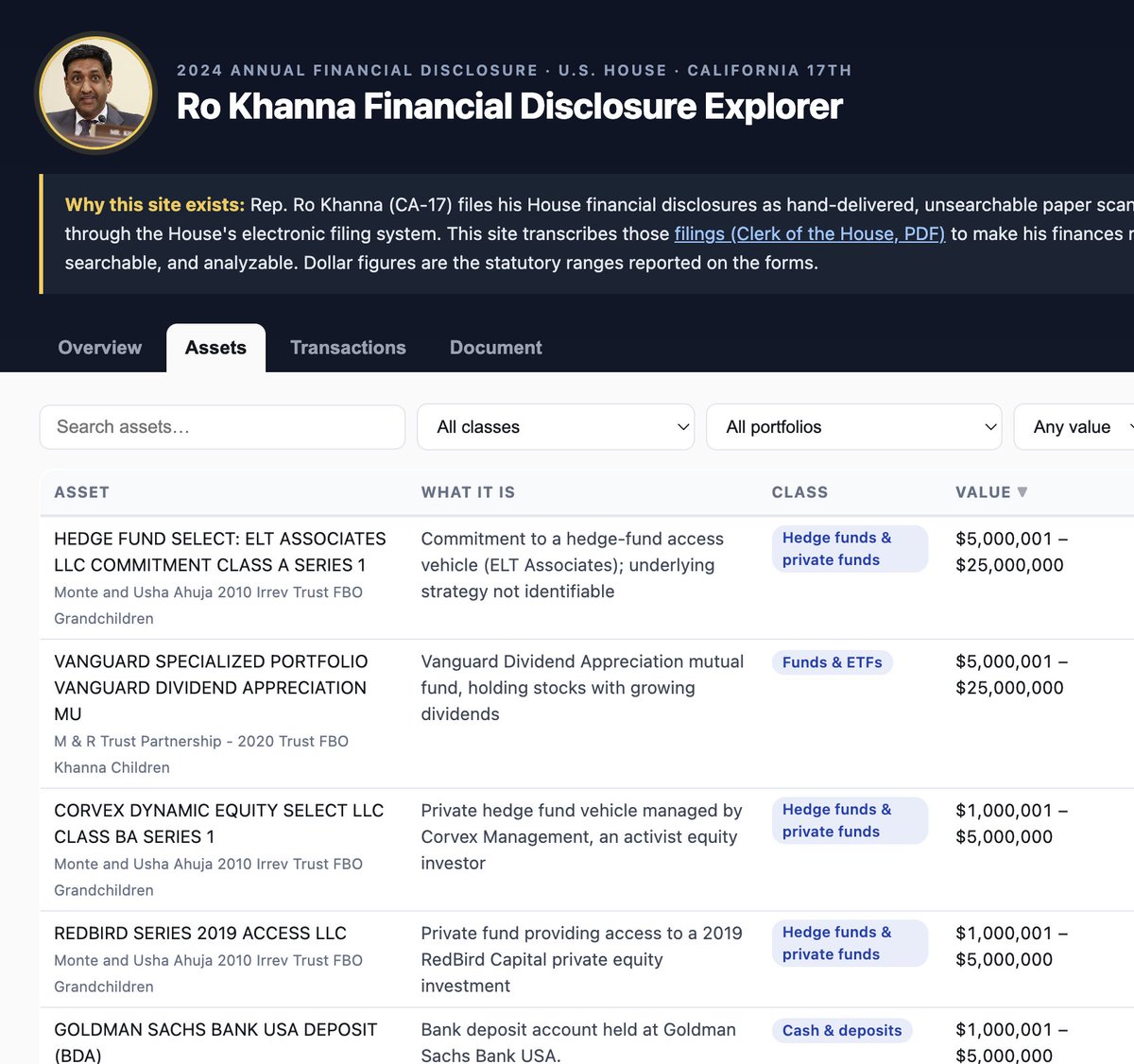Click the VALUE column sort arrow icon
The width and height of the screenshot is (1134, 1064).
(x=1022, y=492)
